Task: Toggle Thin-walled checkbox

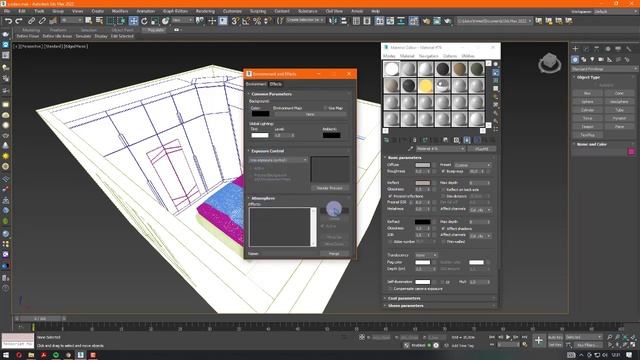Action: point(443,242)
